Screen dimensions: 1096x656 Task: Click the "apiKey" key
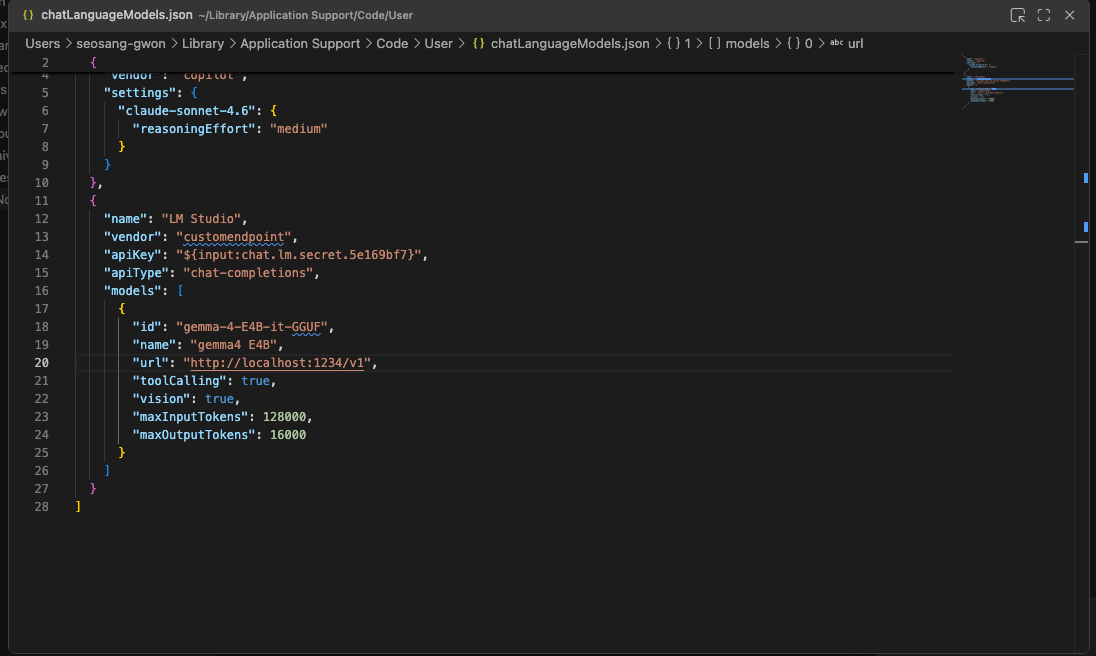point(133,254)
